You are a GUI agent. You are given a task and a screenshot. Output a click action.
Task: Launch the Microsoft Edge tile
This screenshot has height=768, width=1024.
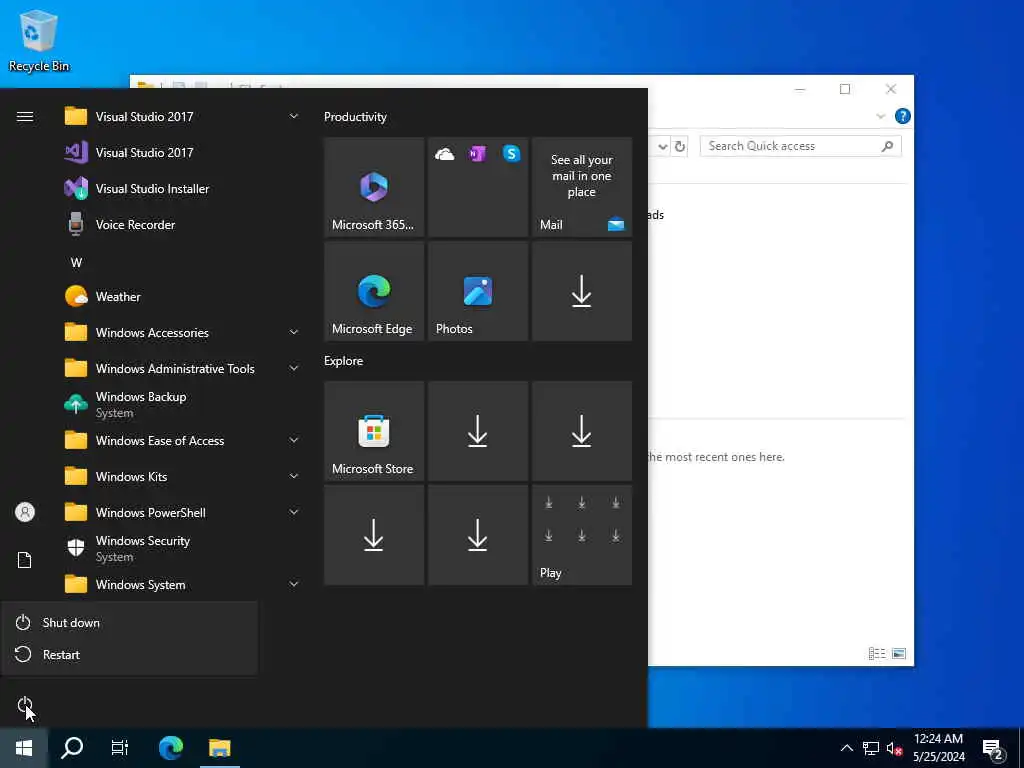click(374, 291)
